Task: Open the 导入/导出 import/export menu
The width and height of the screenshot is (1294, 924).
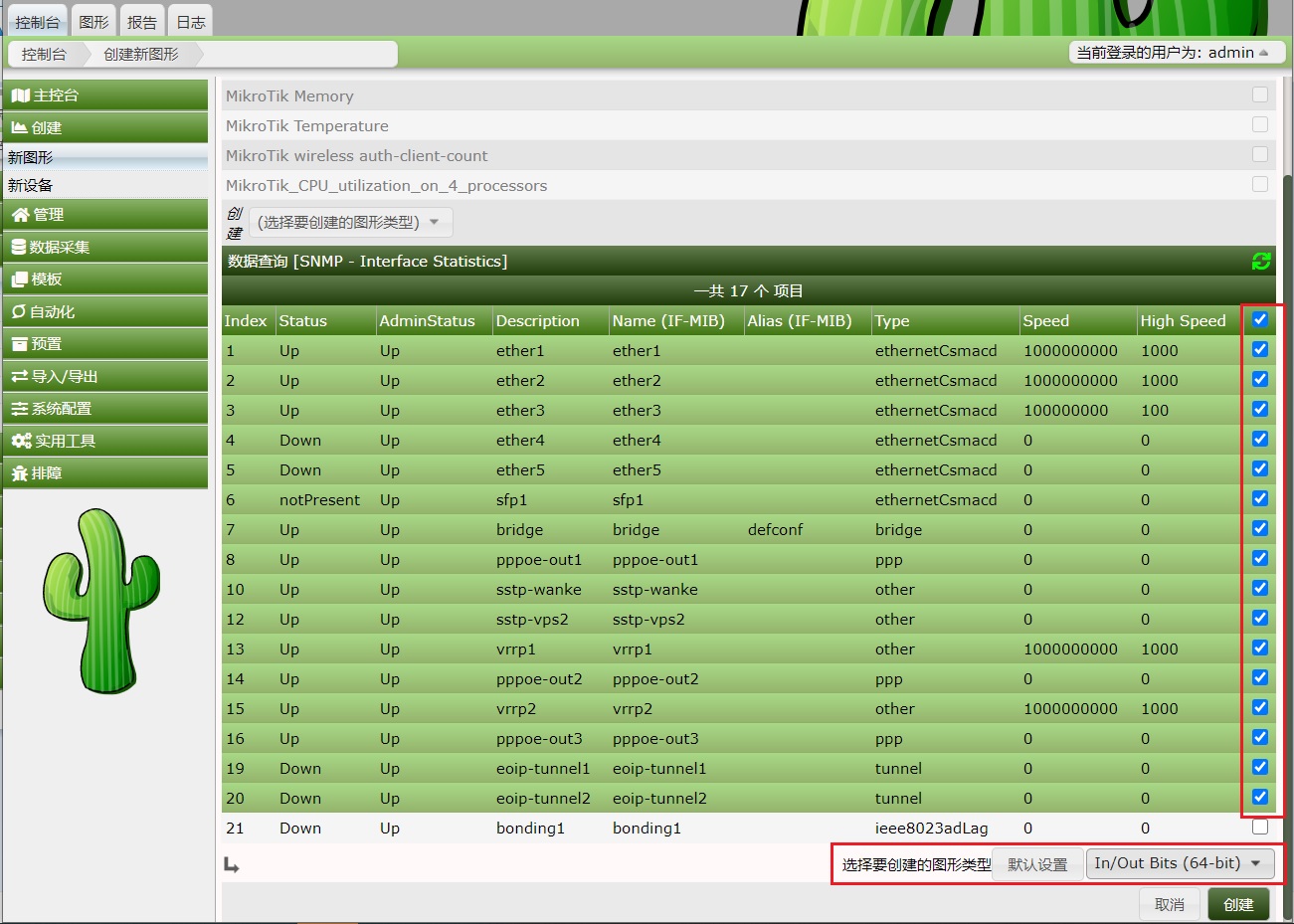Action: pos(105,377)
